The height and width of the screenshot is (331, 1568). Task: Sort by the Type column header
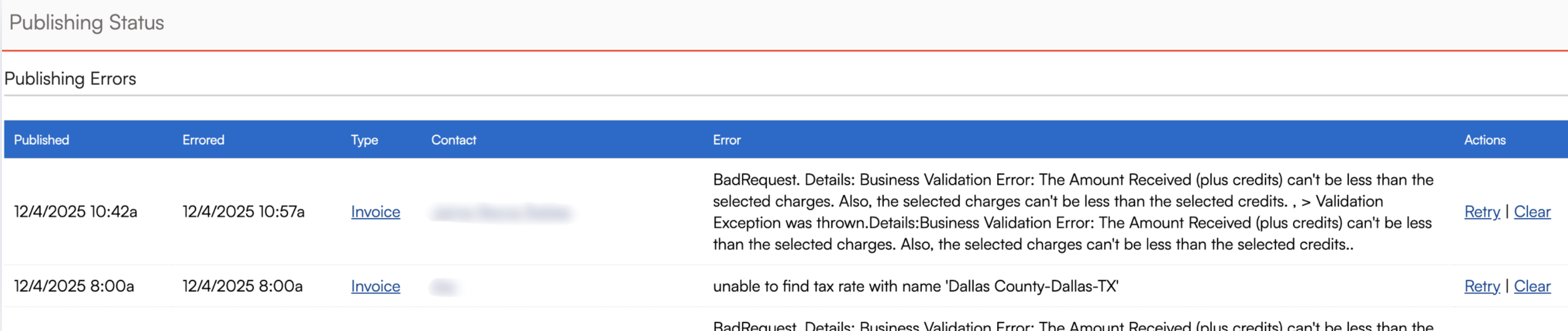pyautogui.click(x=364, y=140)
